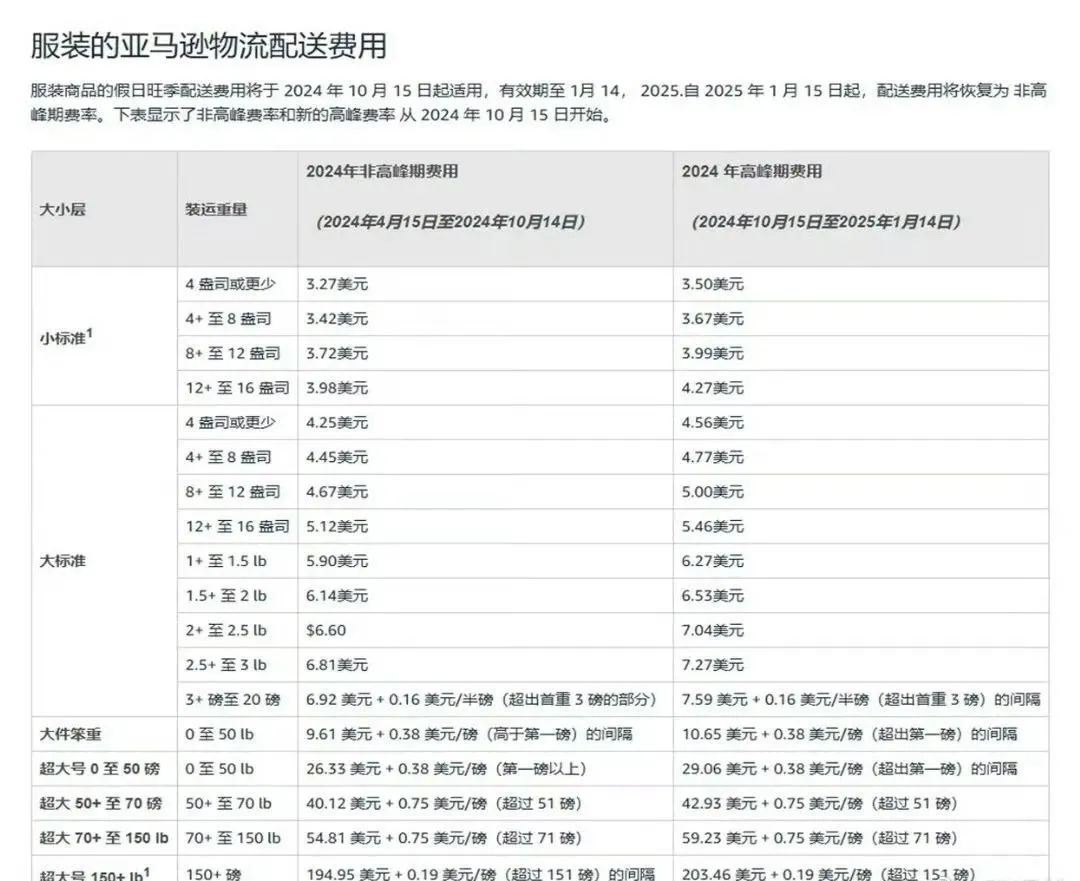Select 12+ 至 16 盎司 in the 5.12美元 row
The image size is (1080, 881).
point(237,526)
